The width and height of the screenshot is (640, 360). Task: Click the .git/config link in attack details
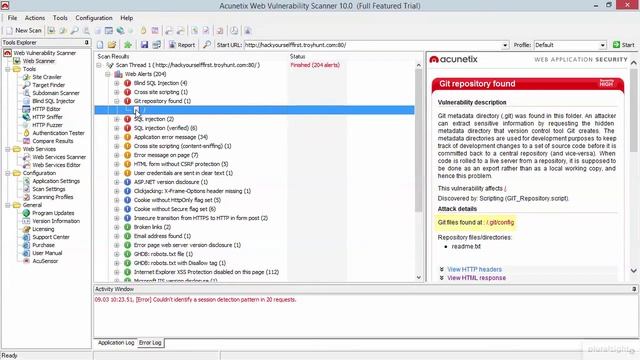500,222
